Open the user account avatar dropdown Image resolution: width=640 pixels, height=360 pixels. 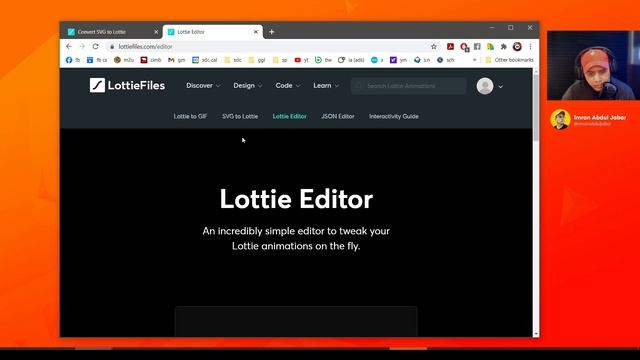point(490,86)
